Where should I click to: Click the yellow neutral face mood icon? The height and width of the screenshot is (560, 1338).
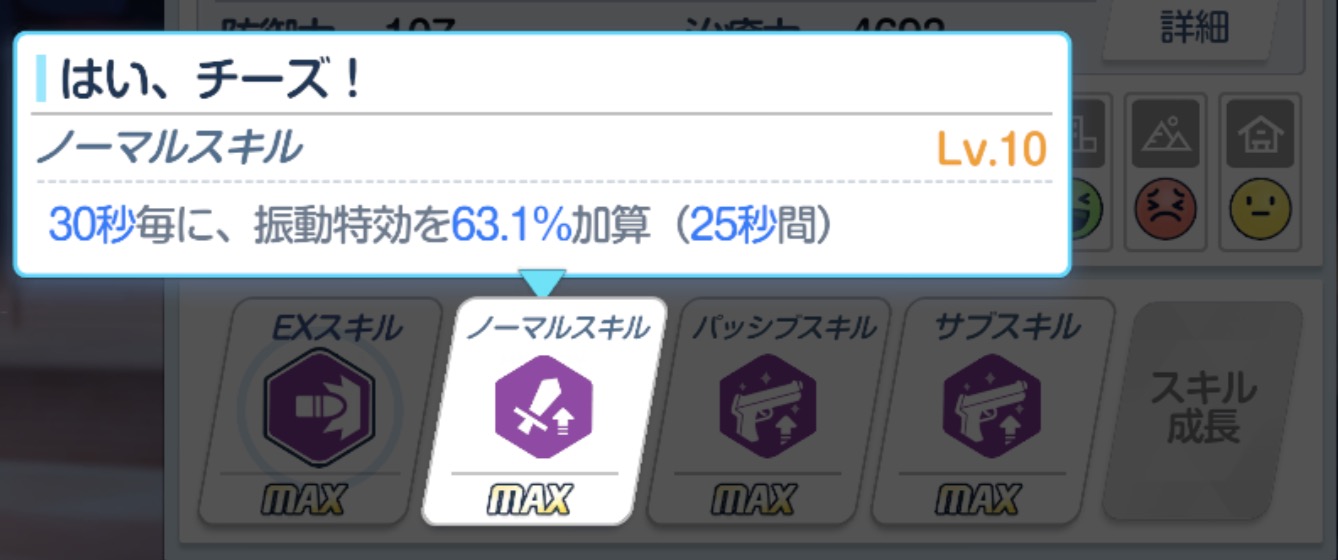click(x=1260, y=209)
